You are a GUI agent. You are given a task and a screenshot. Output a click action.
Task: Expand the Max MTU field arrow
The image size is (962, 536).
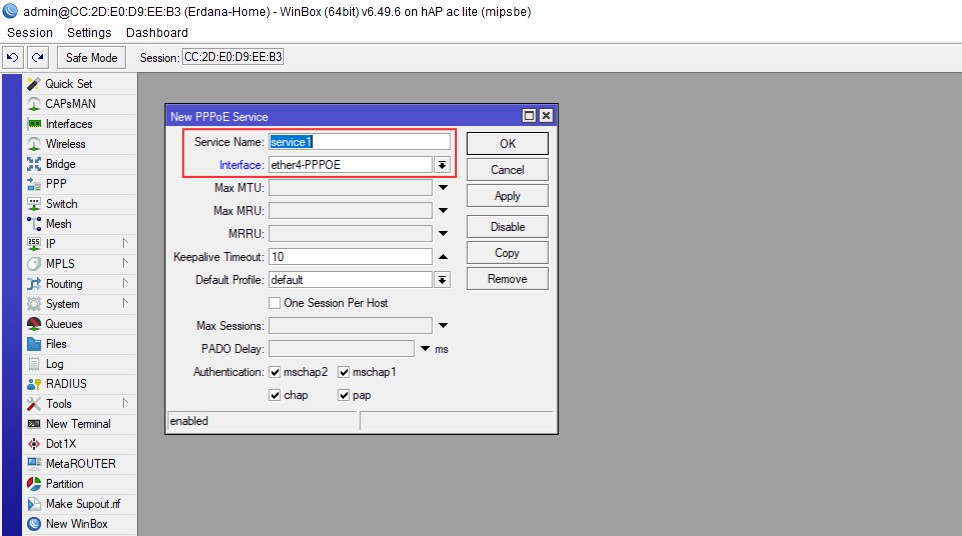point(442,187)
